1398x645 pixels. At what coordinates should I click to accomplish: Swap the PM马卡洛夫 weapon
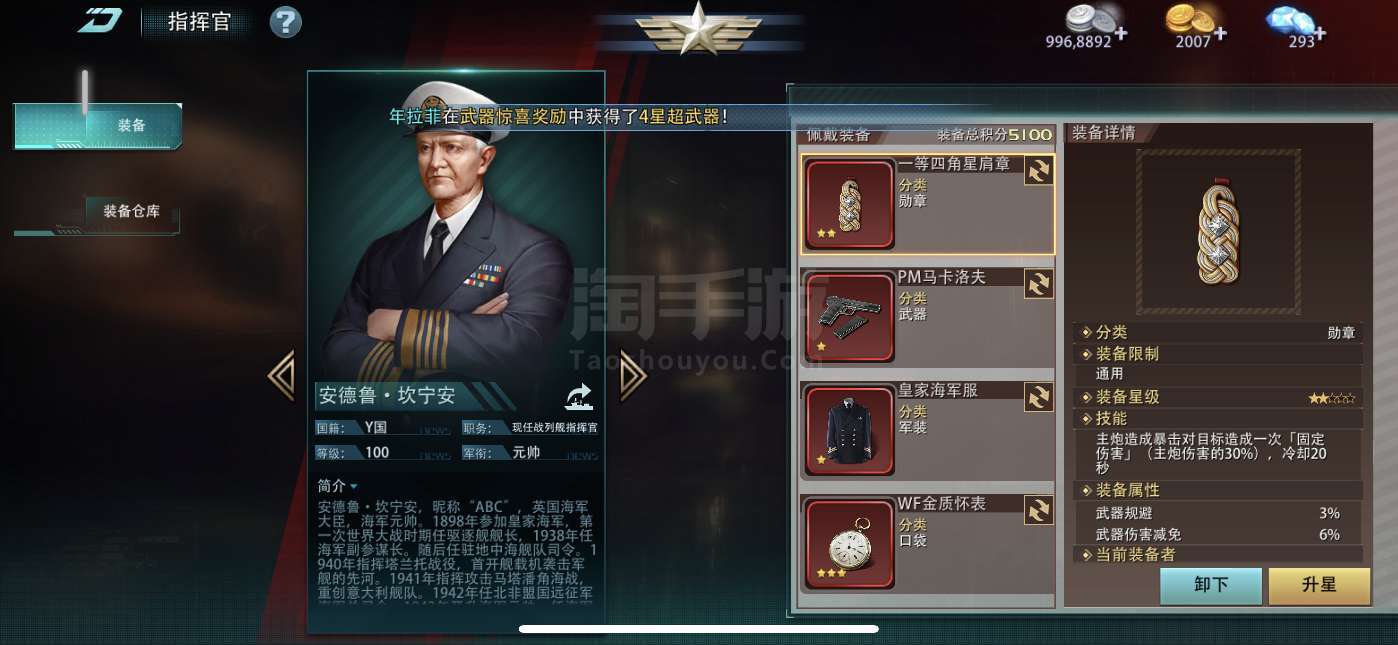(x=1039, y=284)
